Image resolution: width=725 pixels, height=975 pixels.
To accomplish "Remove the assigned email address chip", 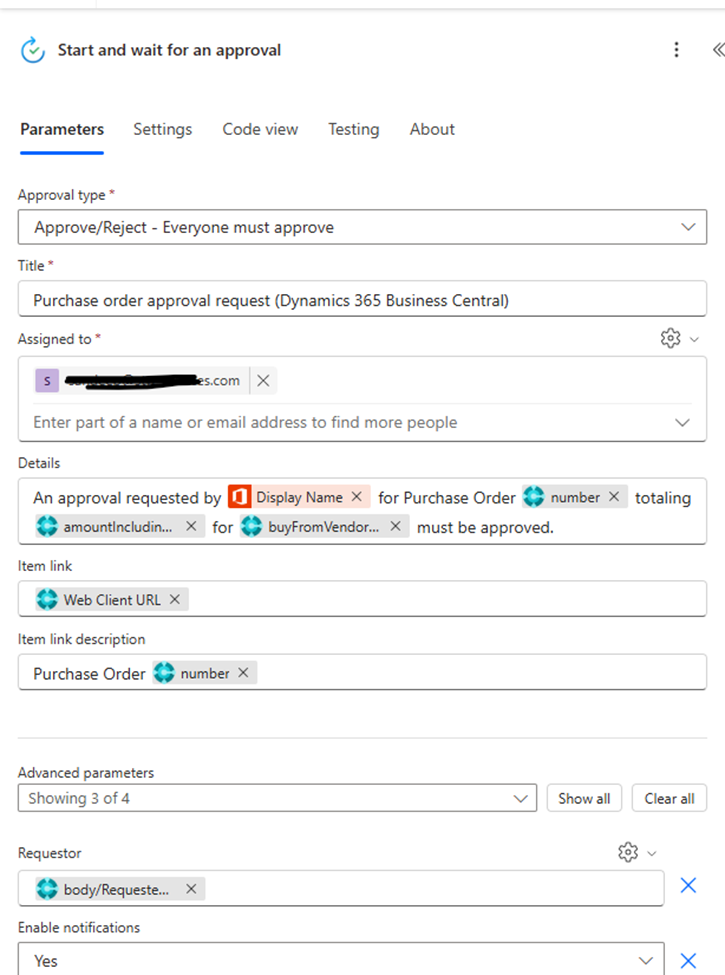I will coord(263,380).
